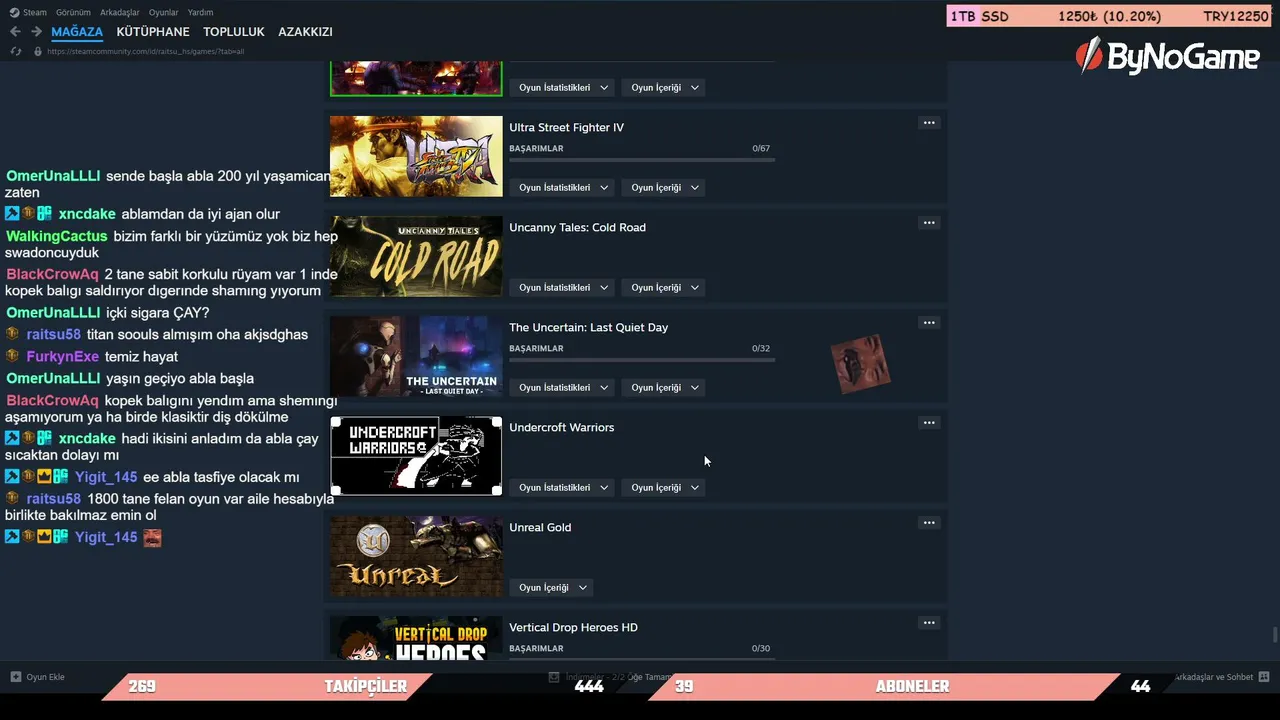Click the 0/32 achievements count
Viewport: 1280px width, 720px height.
point(761,348)
